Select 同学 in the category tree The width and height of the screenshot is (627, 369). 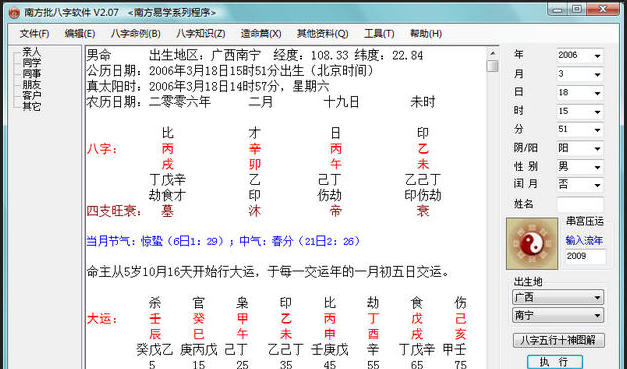tap(31, 62)
